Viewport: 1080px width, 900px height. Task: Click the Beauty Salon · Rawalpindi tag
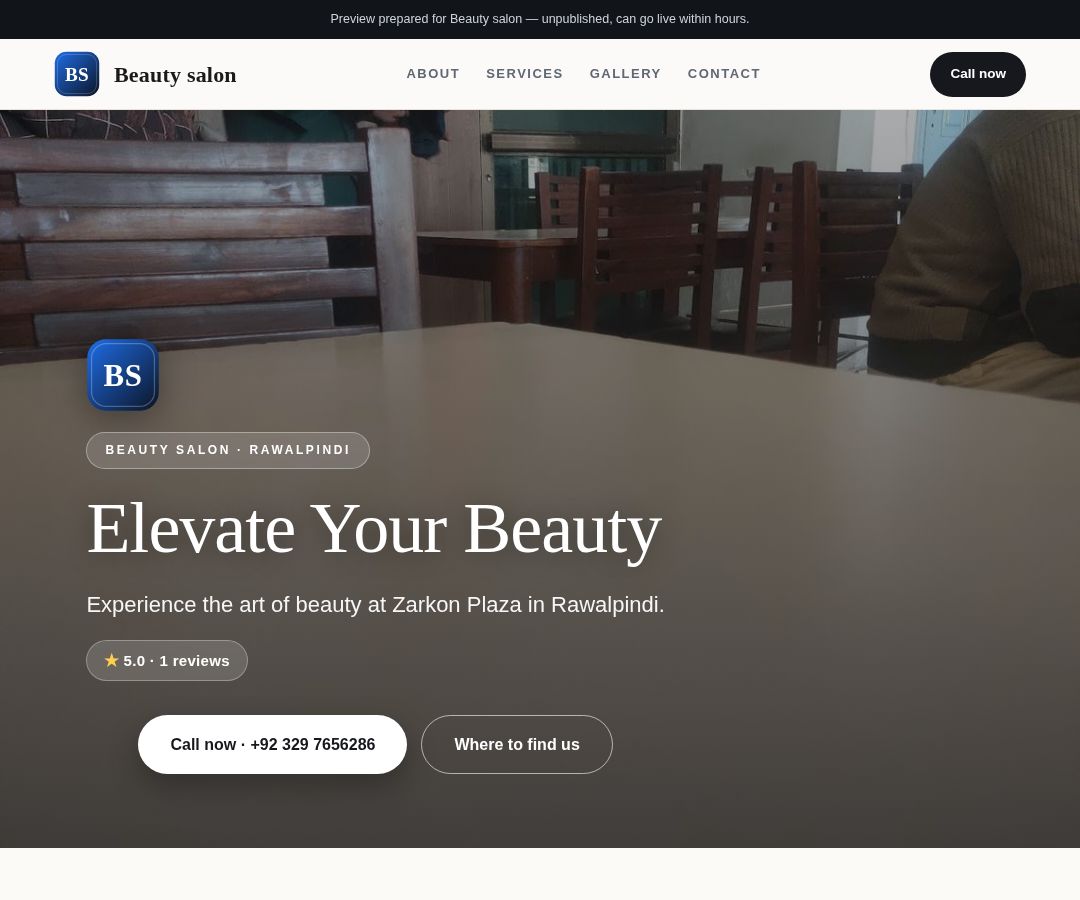click(227, 450)
